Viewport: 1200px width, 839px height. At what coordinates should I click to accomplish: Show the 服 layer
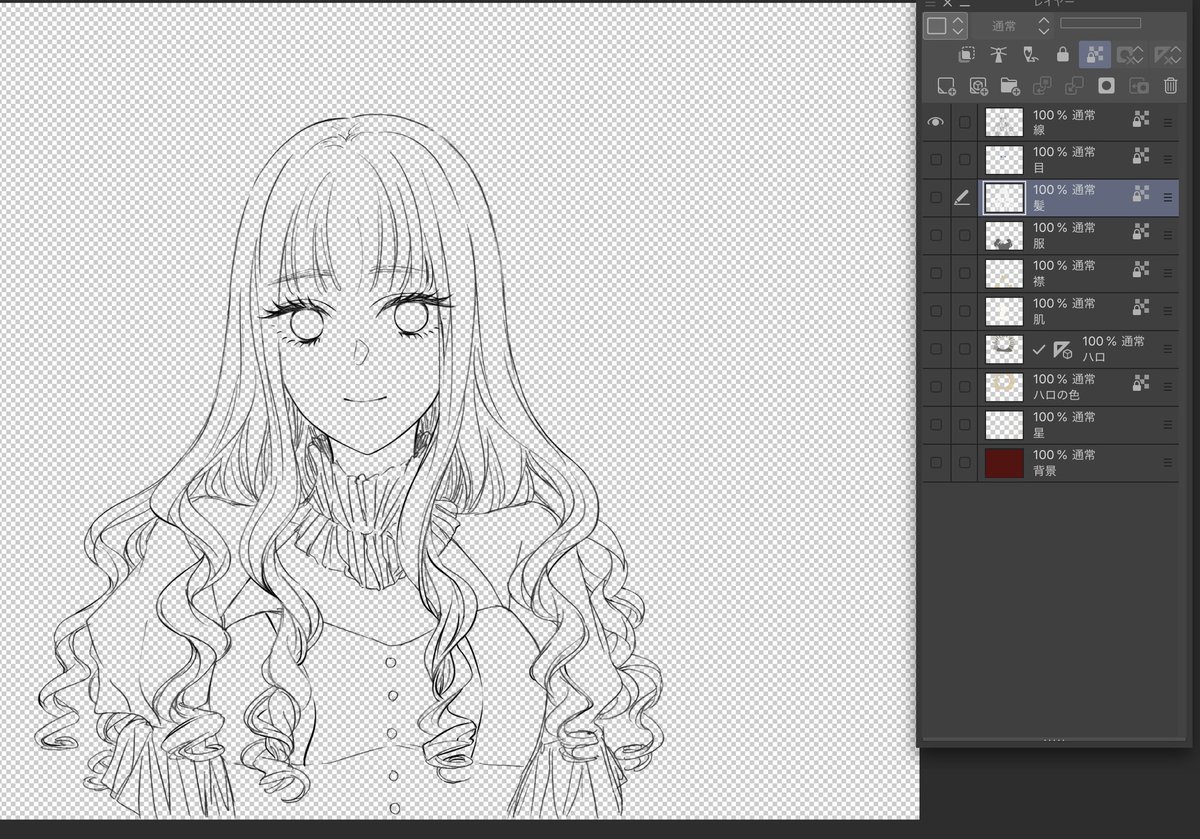tap(935, 236)
